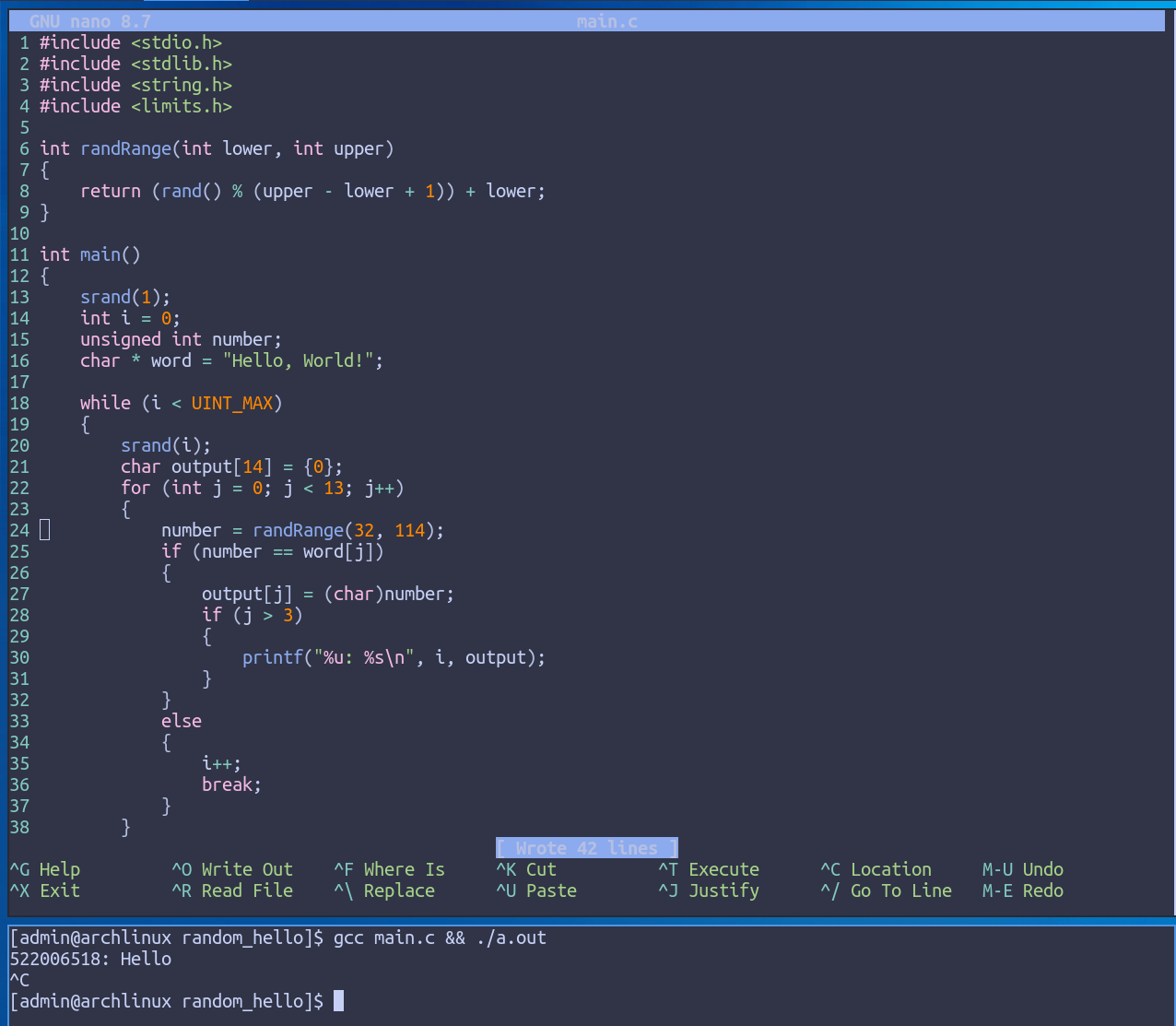Click the ^O Write Out shortcut

pyautogui.click(x=232, y=869)
